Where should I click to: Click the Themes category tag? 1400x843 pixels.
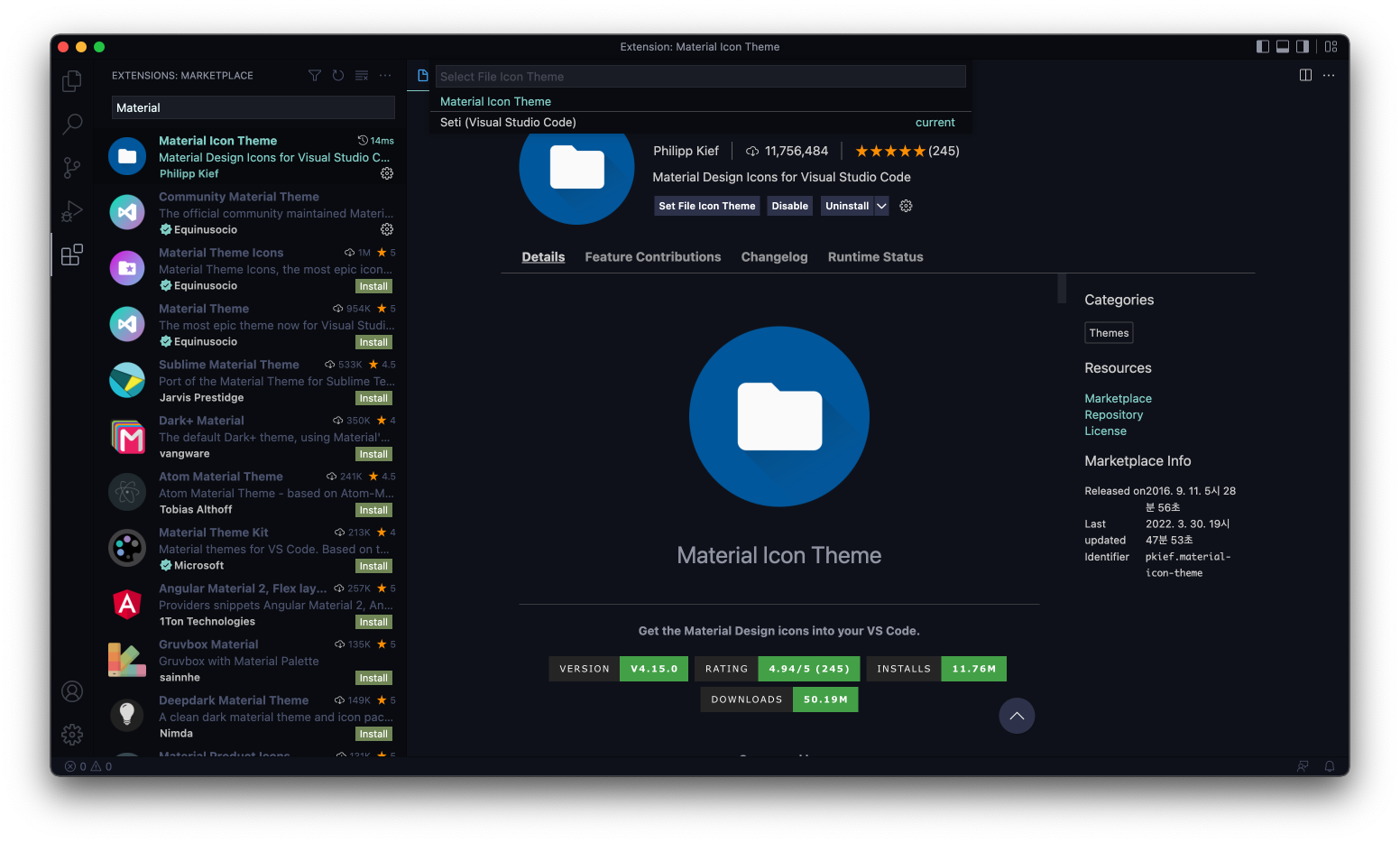1109,333
